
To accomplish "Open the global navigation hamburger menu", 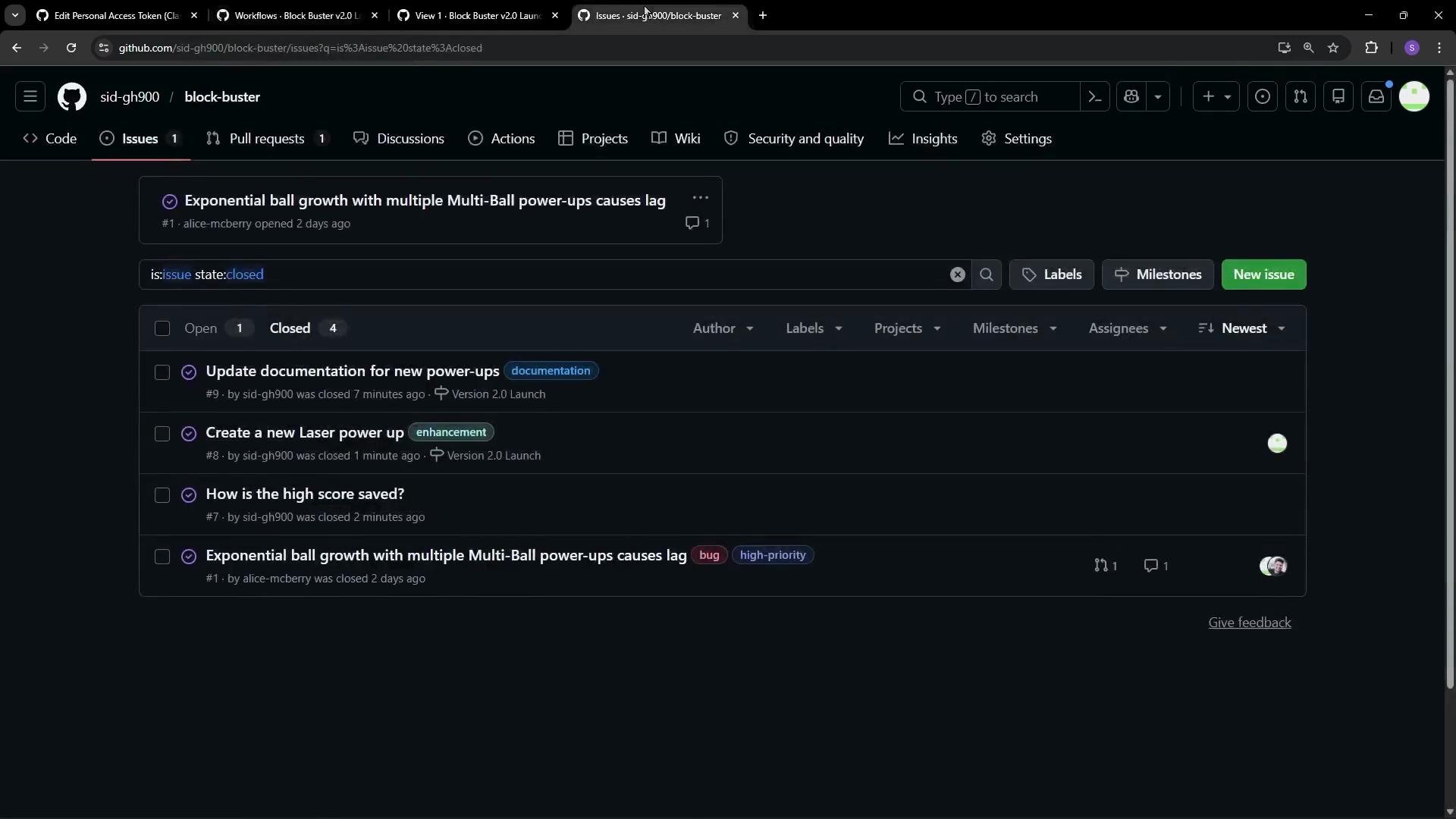I will click(x=30, y=97).
